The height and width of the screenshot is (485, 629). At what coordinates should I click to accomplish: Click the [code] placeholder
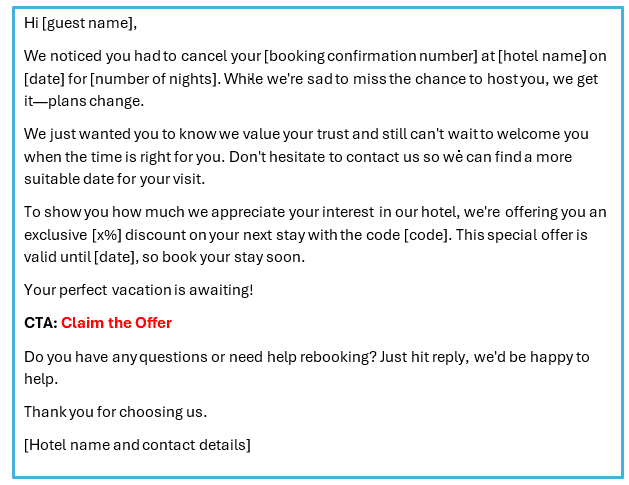point(426,235)
